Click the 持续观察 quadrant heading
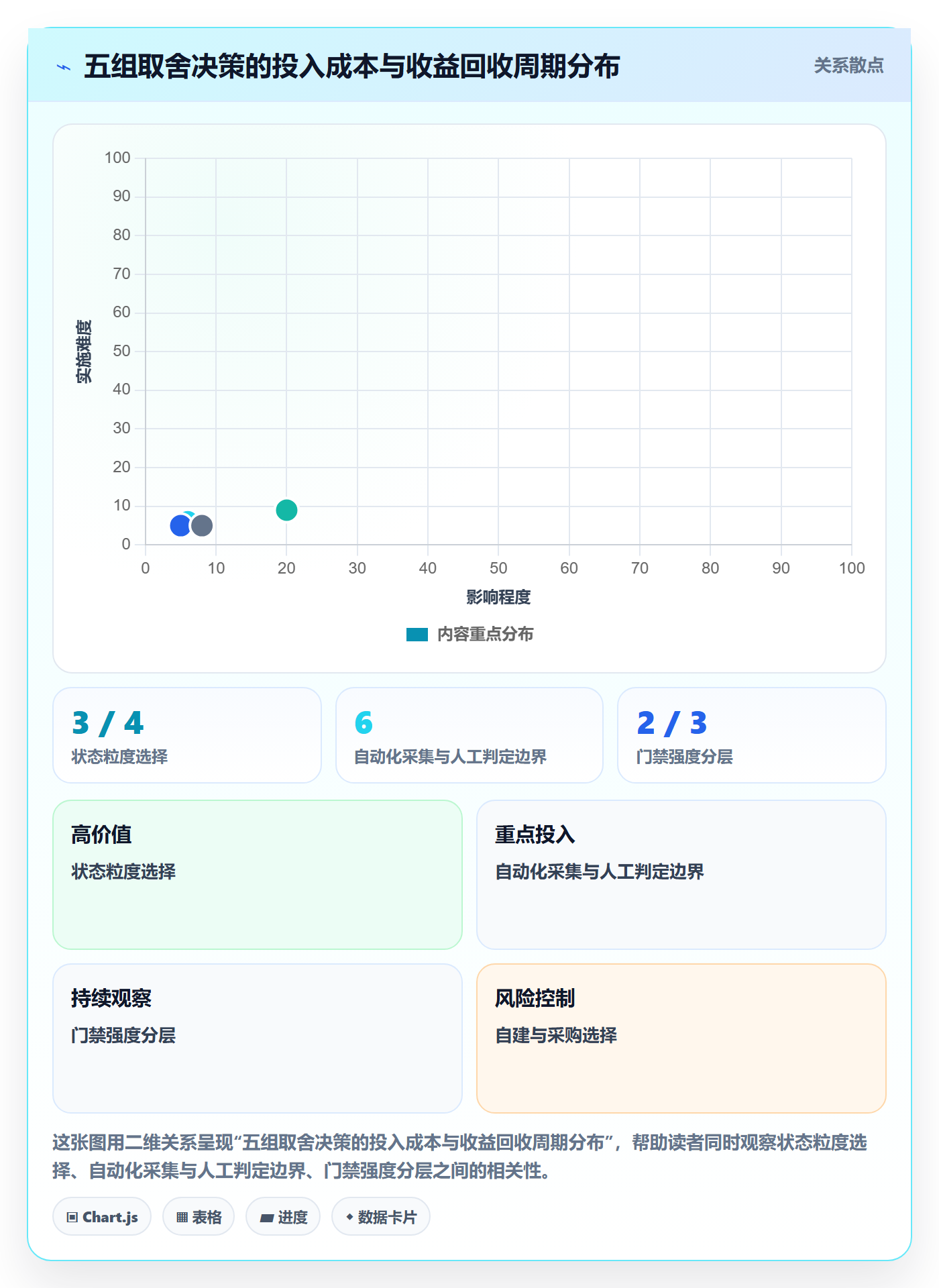 click(x=111, y=998)
